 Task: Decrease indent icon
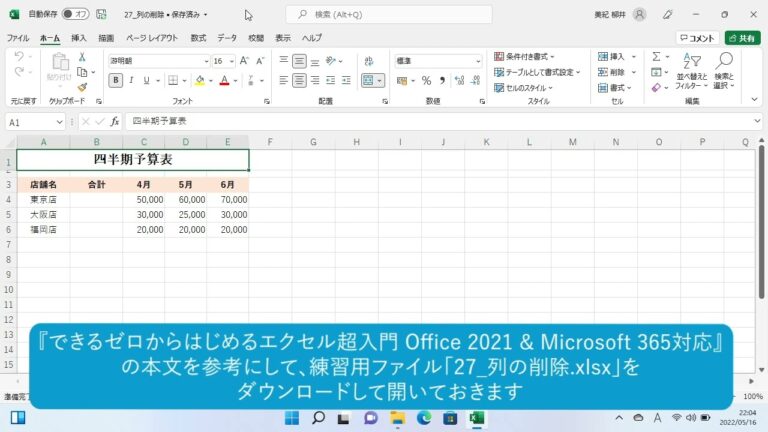[331, 80]
